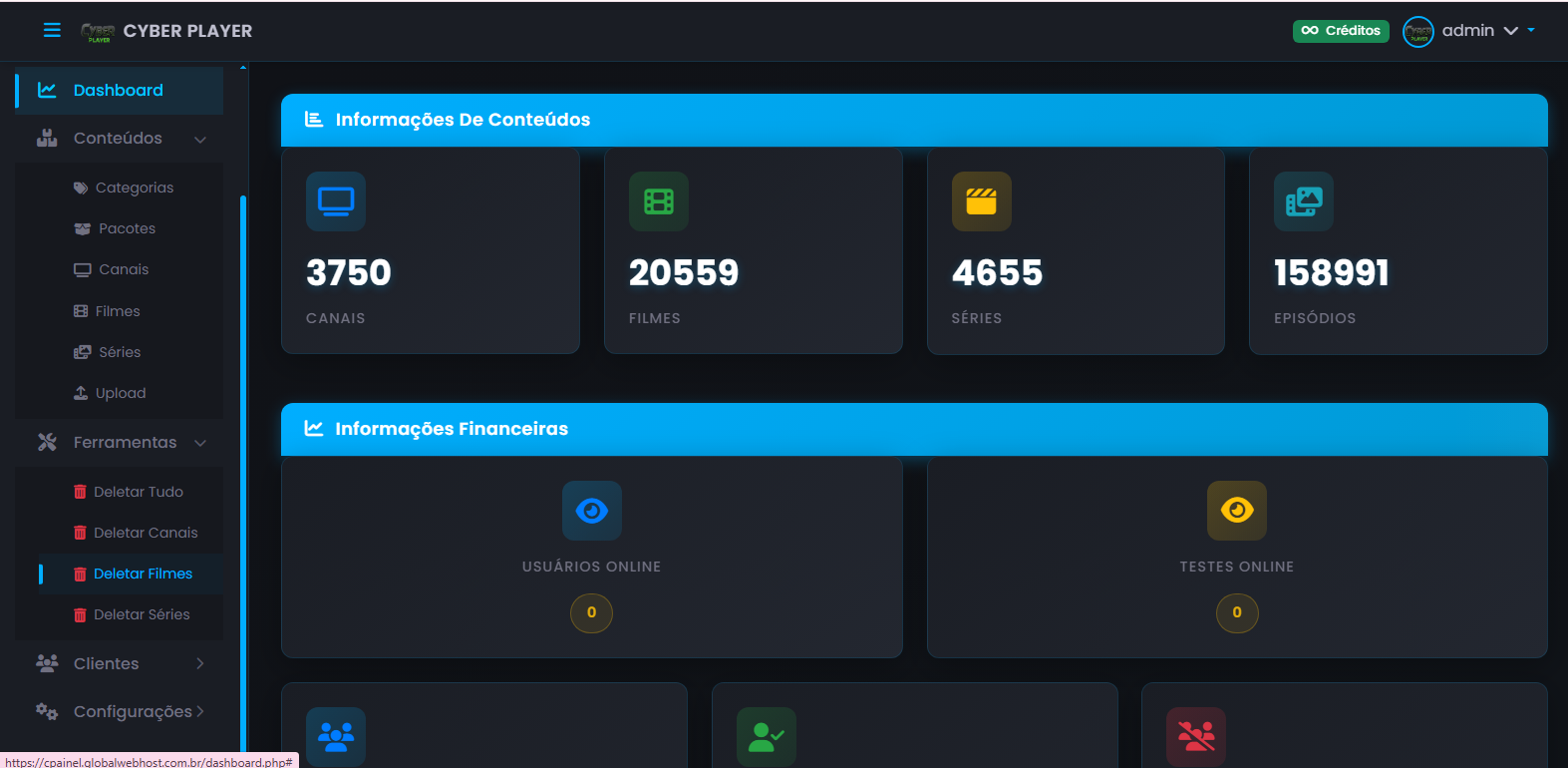
Task: Open the admin user dropdown
Action: pos(1468,31)
